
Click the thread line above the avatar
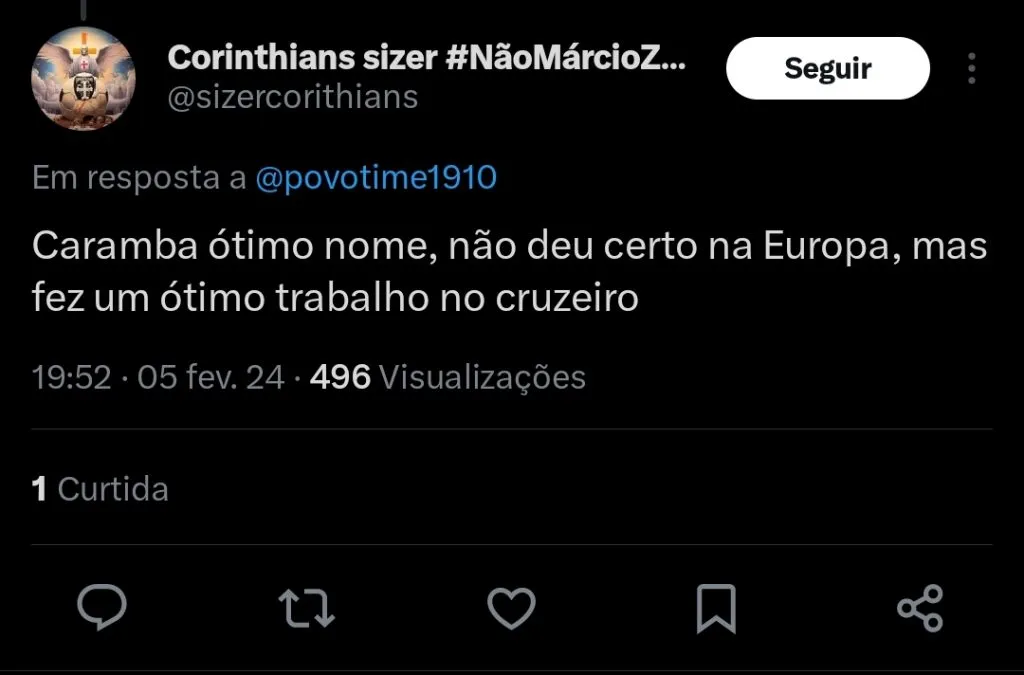click(x=83, y=8)
